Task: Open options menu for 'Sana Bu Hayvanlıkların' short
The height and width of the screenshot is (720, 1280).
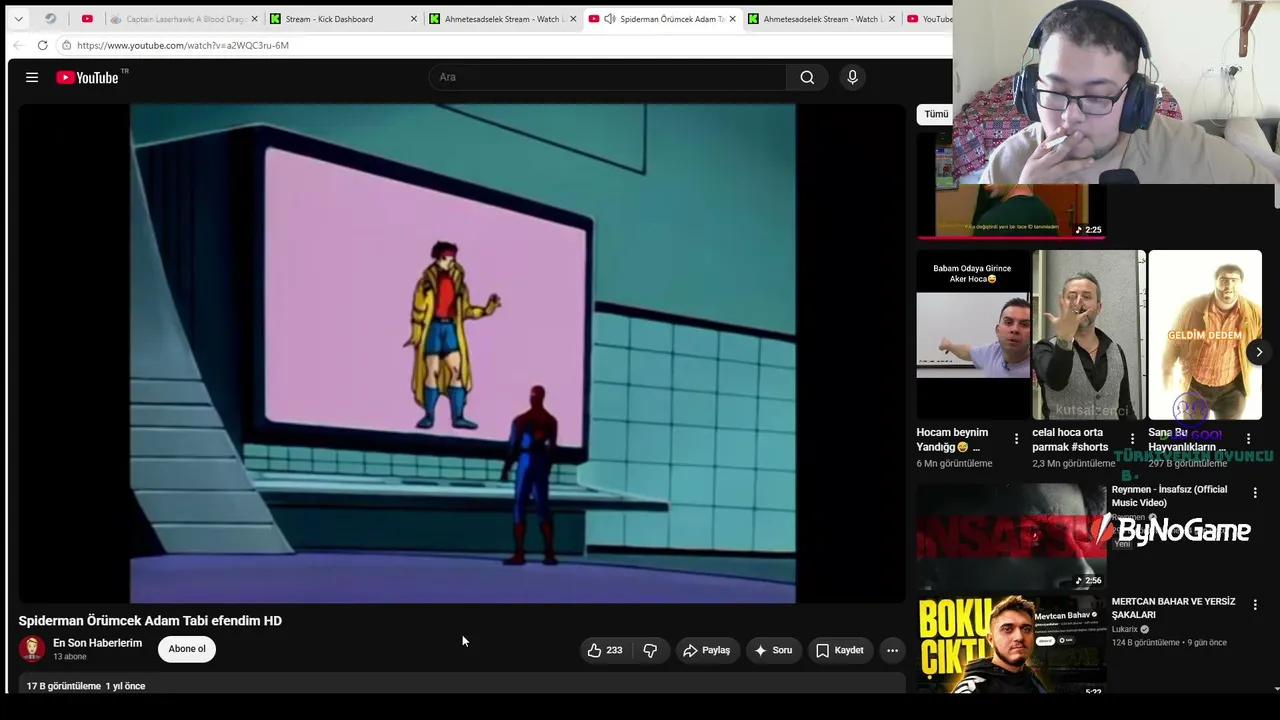Action: click(x=1248, y=439)
